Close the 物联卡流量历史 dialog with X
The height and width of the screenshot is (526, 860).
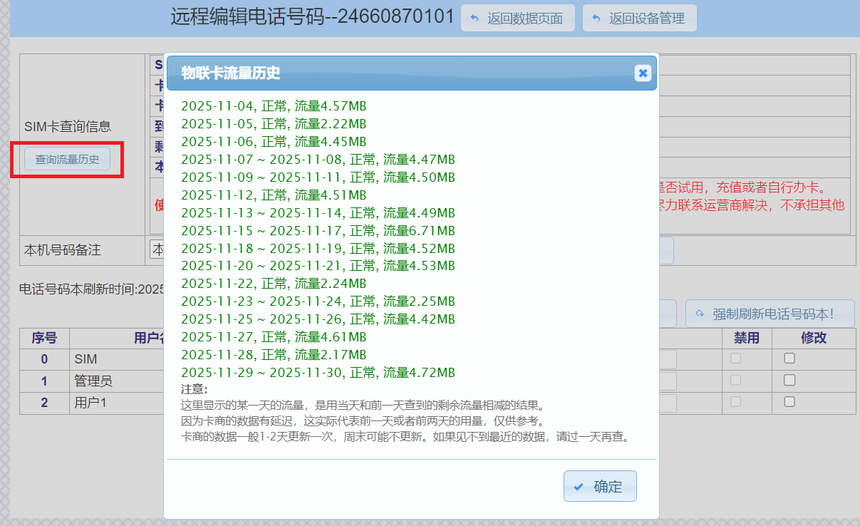643,73
